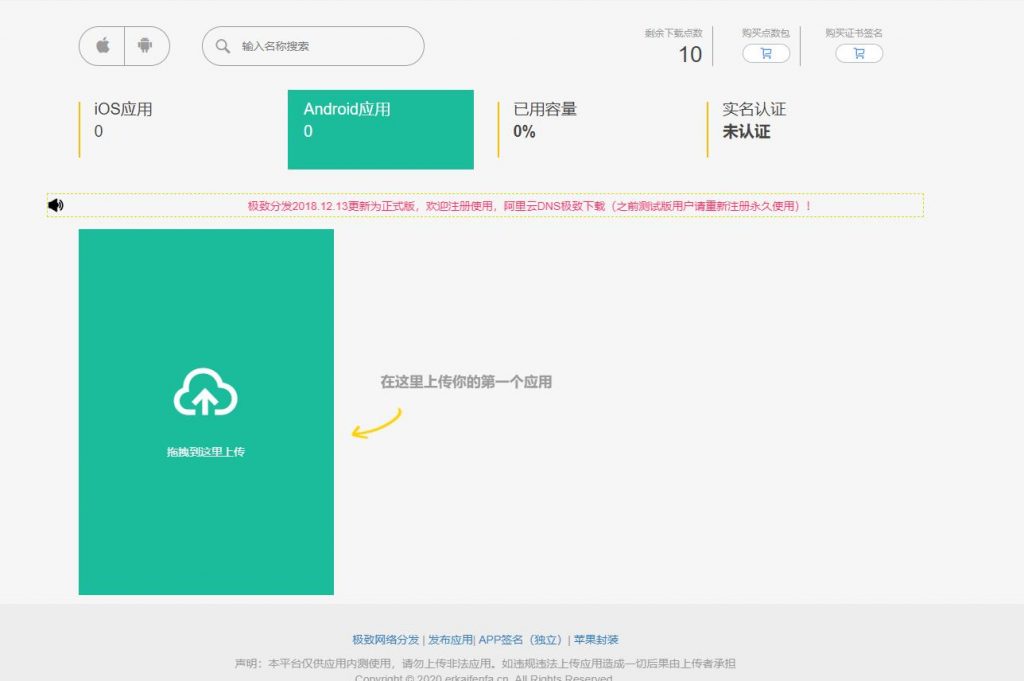Open the 购买证书签名 shopping cart button
This screenshot has height=681, width=1024.
click(x=859, y=54)
